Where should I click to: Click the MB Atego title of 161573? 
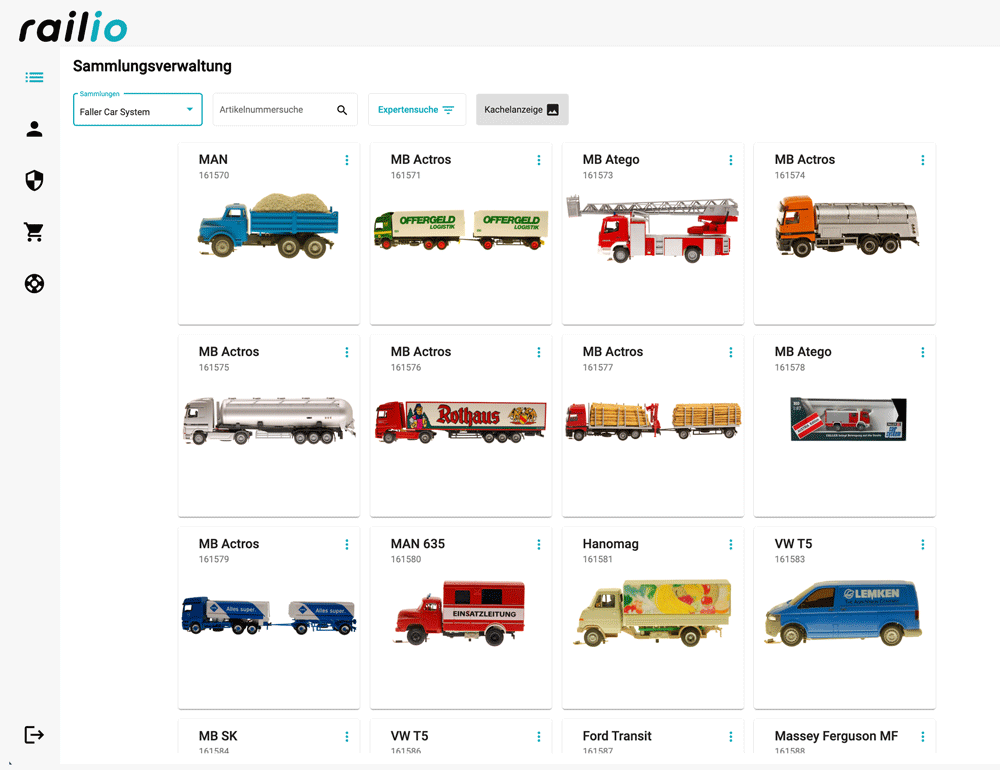tap(611, 159)
